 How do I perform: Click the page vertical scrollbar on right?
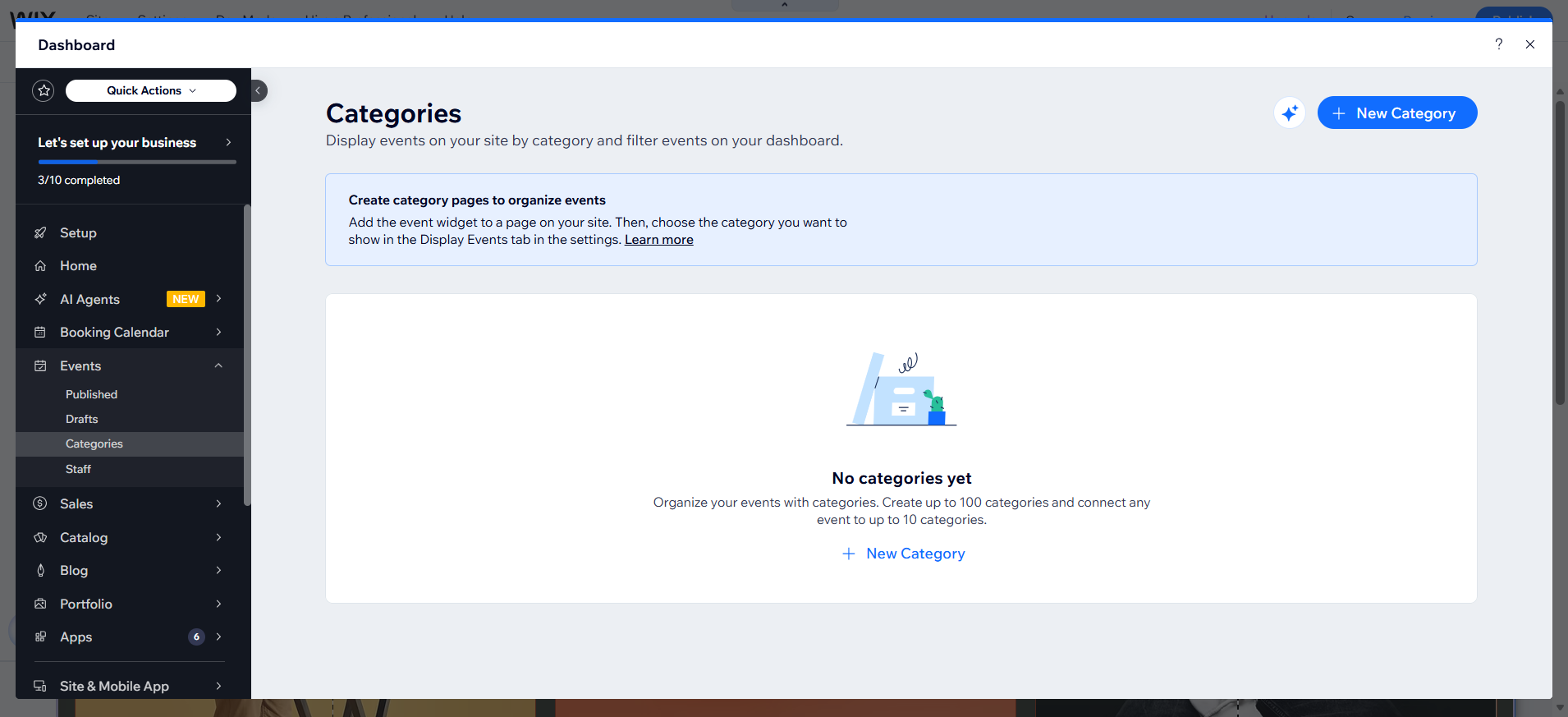1560,252
